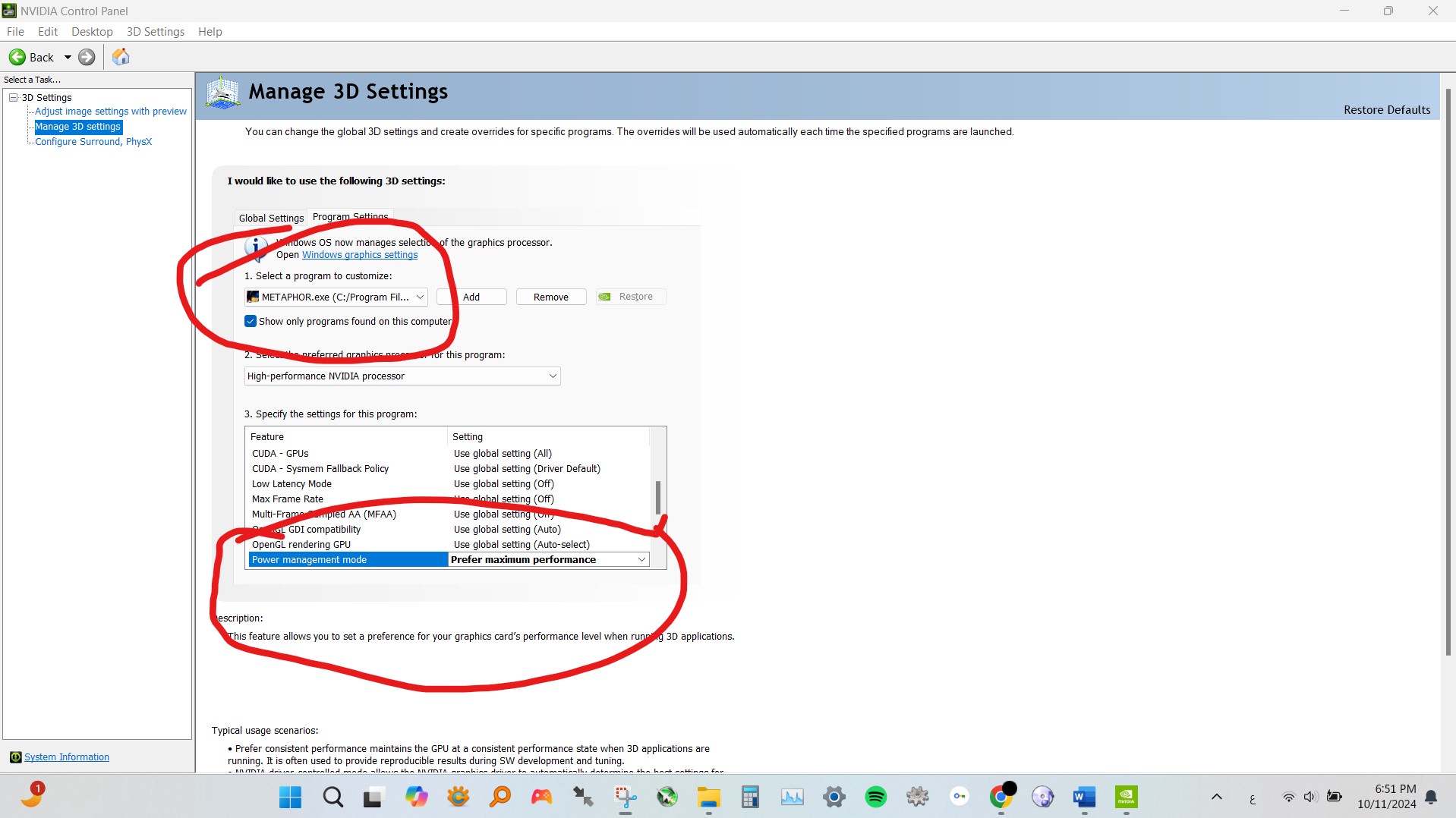Open taskbar Search
The height and width of the screenshot is (818, 1456).
click(x=332, y=798)
